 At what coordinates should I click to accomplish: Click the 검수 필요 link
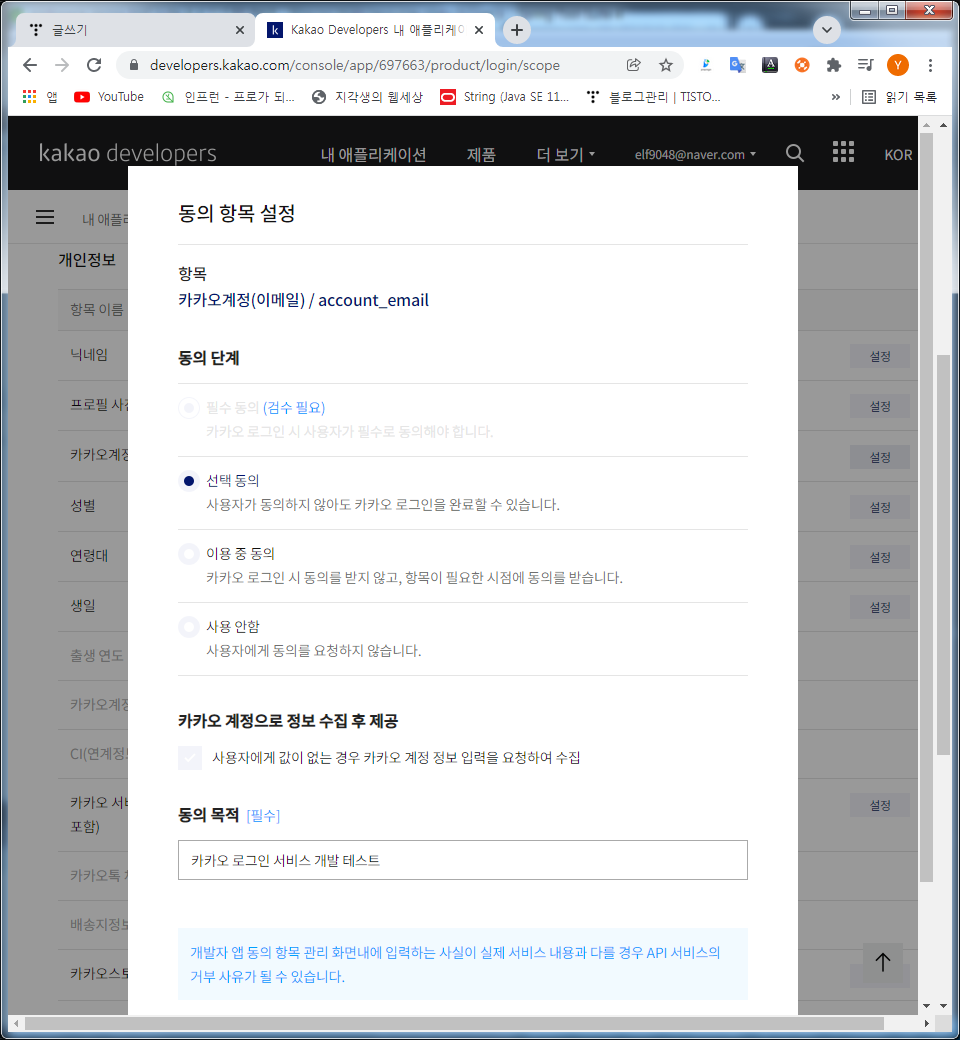294,408
